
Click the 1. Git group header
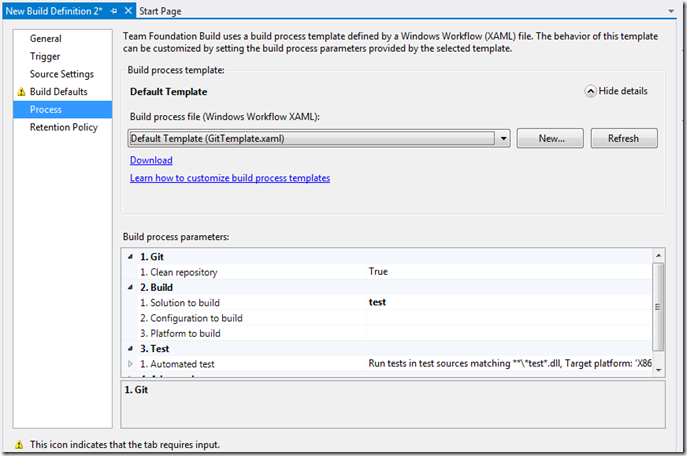click(x=152, y=257)
